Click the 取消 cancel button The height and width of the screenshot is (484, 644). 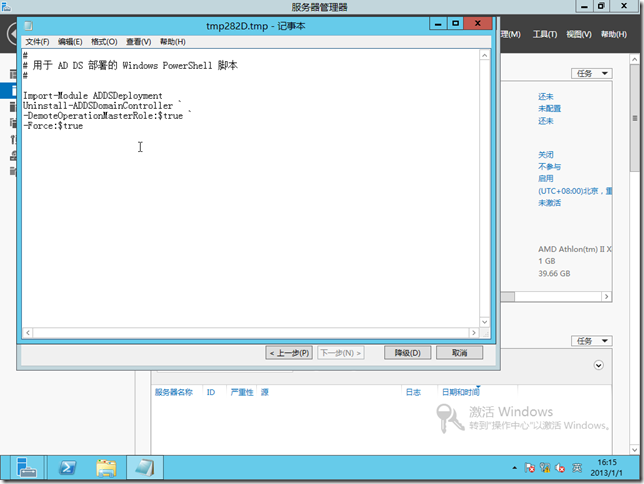point(459,353)
